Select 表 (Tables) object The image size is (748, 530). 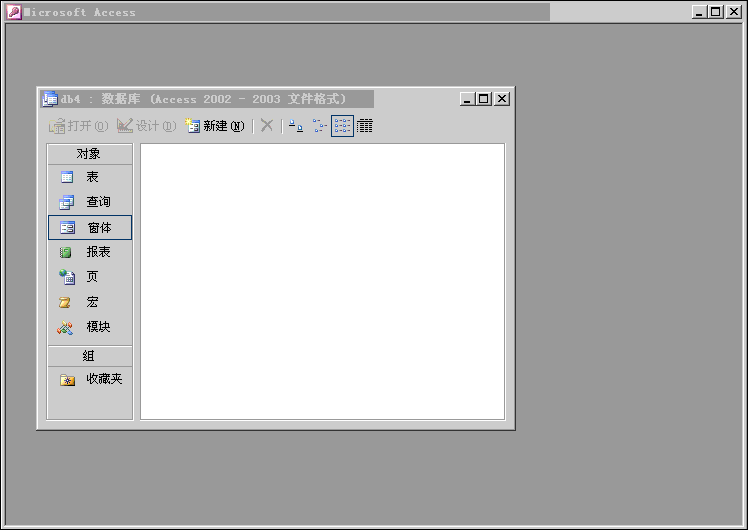coord(90,177)
